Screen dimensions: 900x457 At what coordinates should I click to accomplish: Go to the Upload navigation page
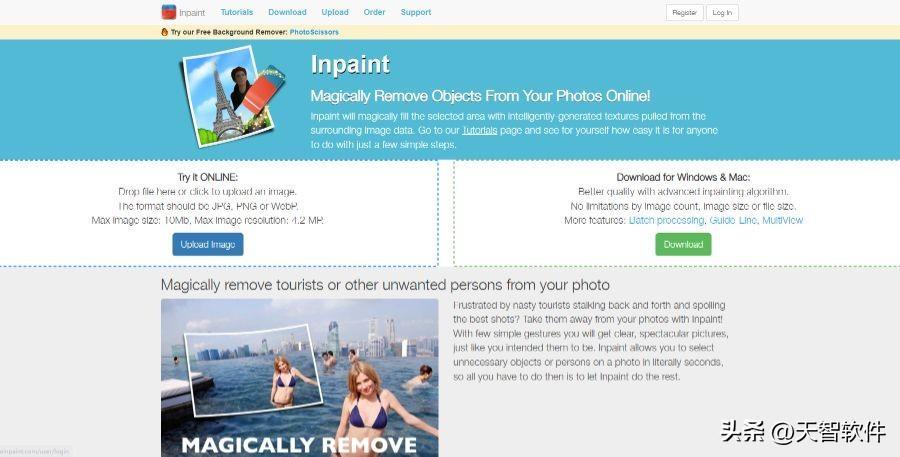335,12
